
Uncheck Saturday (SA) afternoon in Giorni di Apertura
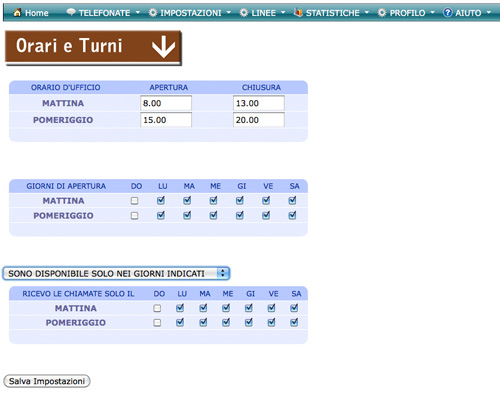tap(292, 215)
